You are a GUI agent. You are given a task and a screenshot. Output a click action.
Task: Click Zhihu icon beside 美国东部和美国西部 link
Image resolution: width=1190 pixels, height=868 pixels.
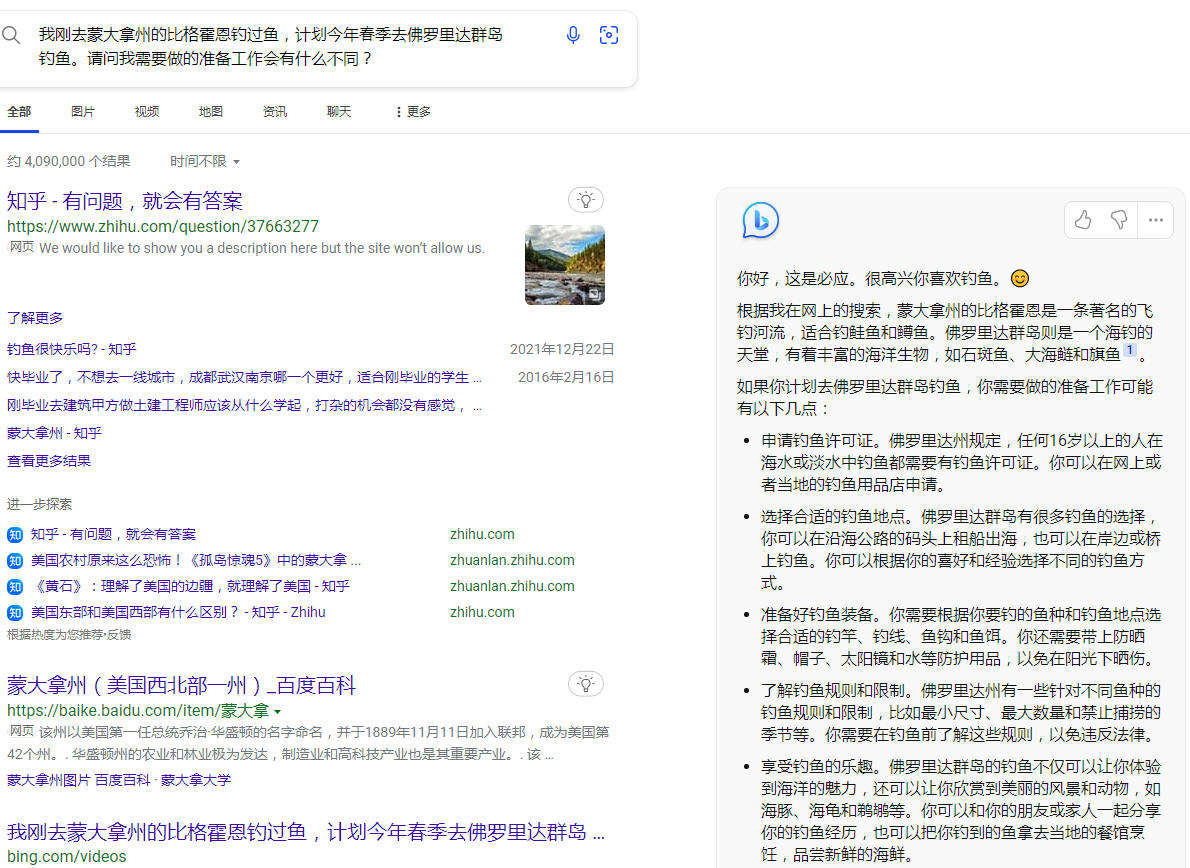[14, 613]
